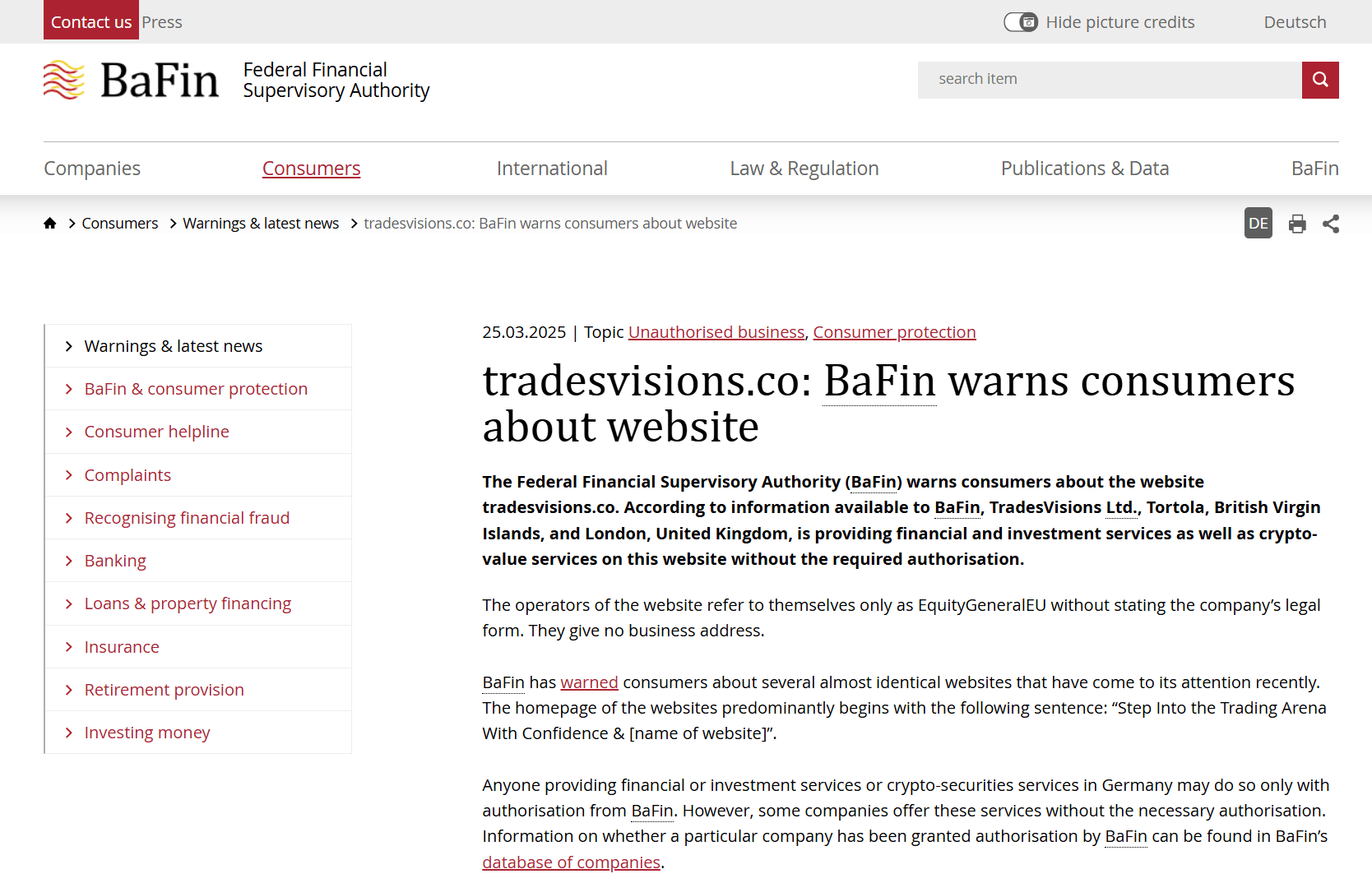Open Consumer helpline sidebar link

pos(157,432)
